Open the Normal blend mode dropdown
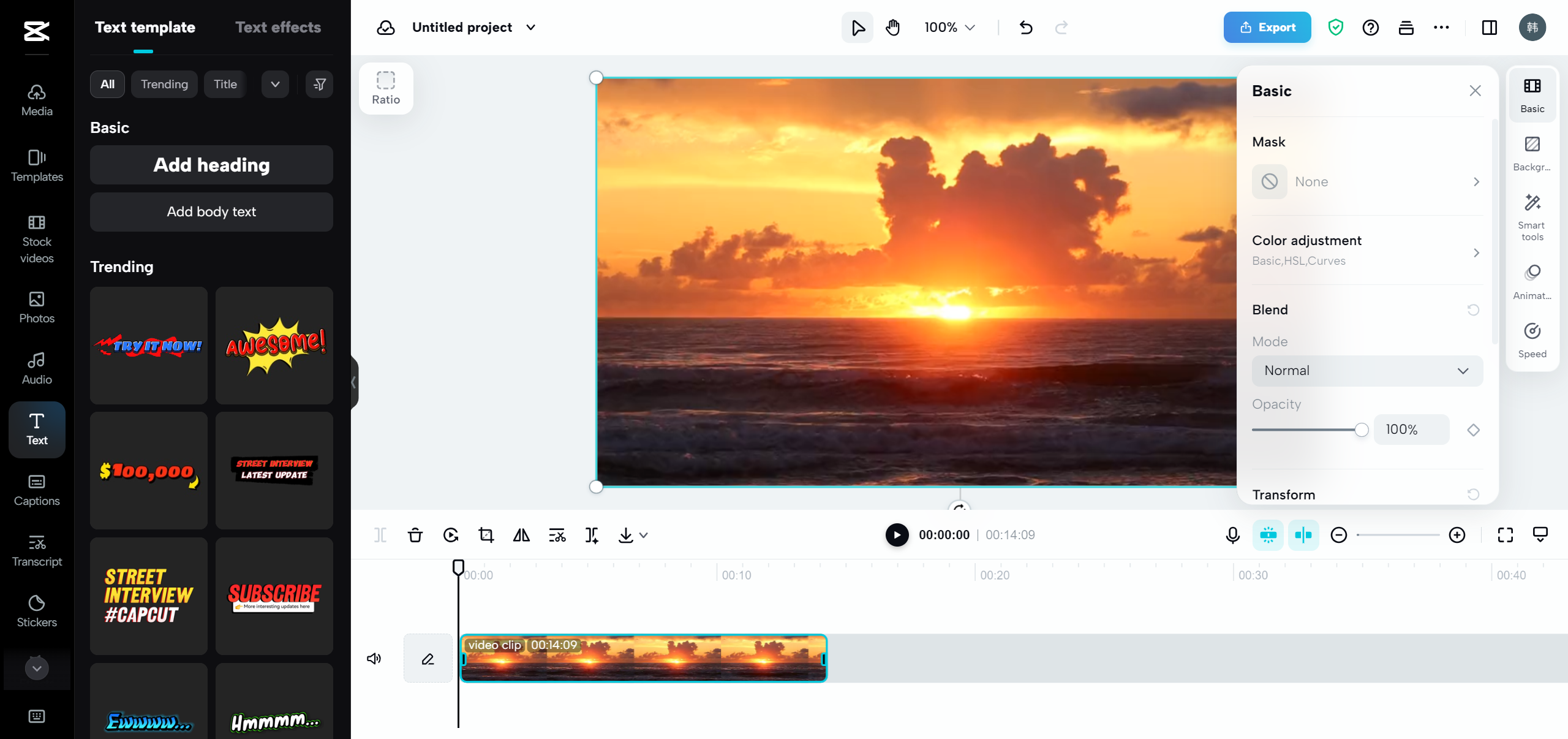 pos(1366,370)
